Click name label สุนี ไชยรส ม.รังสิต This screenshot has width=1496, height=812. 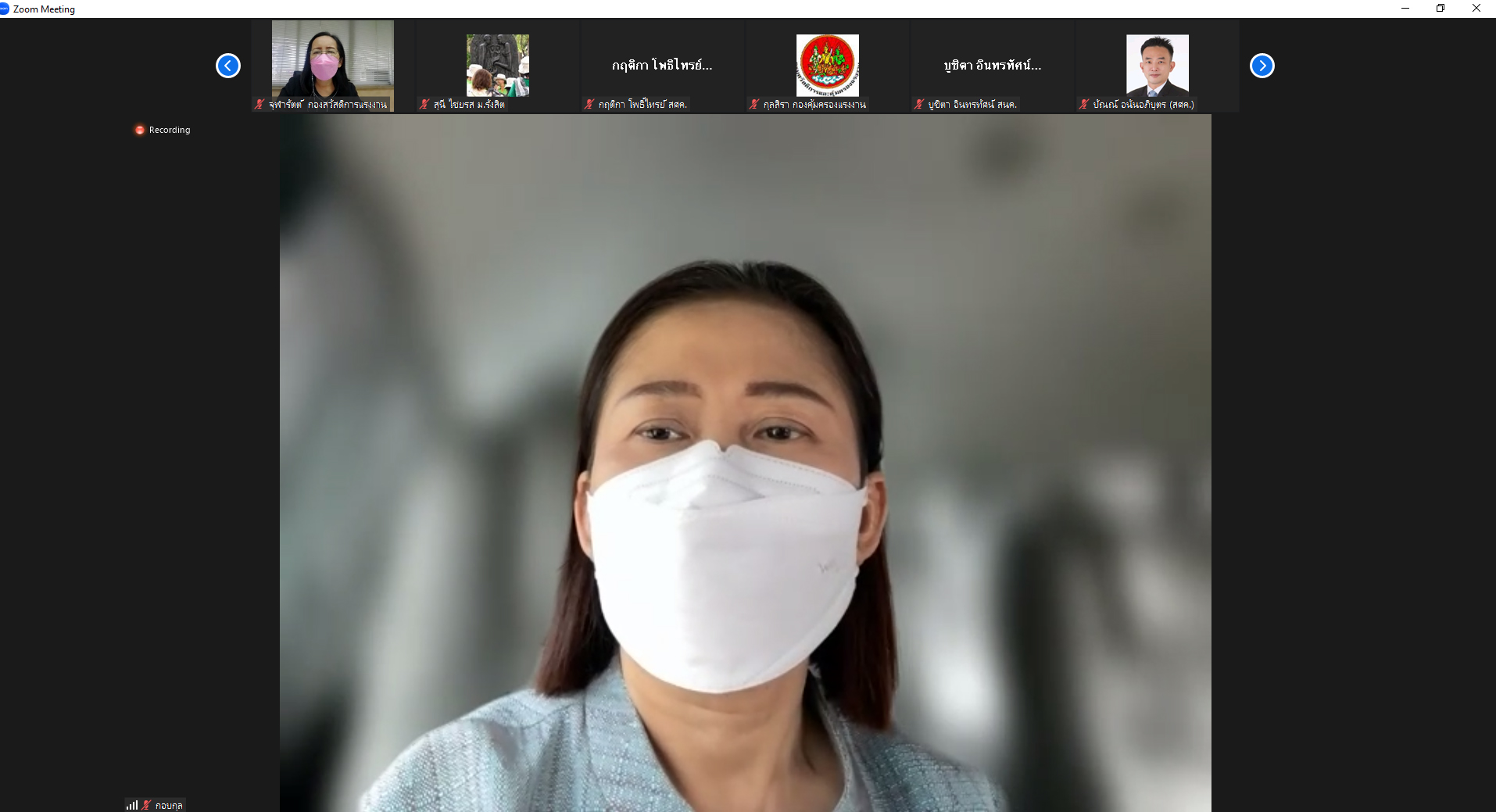[x=469, y=104]
